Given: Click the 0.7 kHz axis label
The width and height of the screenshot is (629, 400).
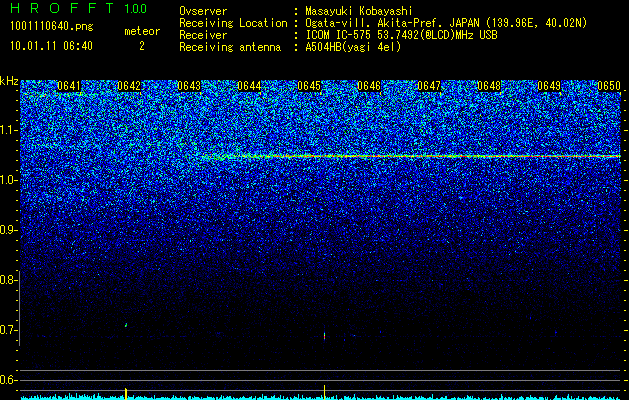Looking at the screenshot, I should (8, 330).
